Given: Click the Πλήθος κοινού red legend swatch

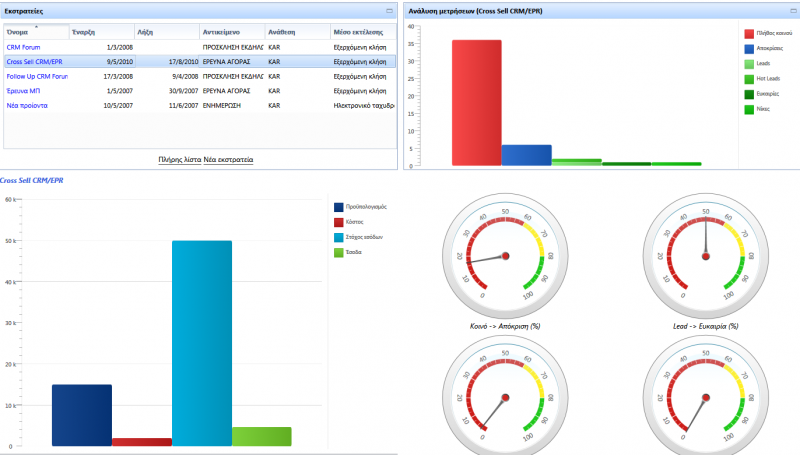Looking at the screenshot, I should (749, 34).
